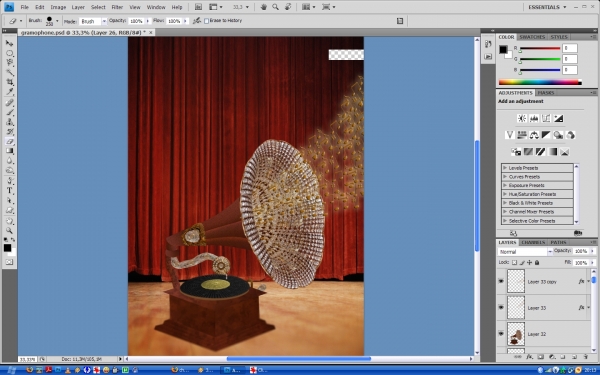Open the Filter menu
This screenshot has width=600, height=375.
click(x=117, y=7)
